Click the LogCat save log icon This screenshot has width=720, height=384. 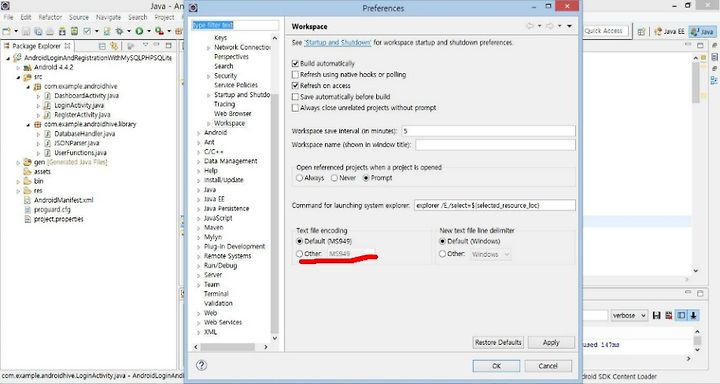656,316
